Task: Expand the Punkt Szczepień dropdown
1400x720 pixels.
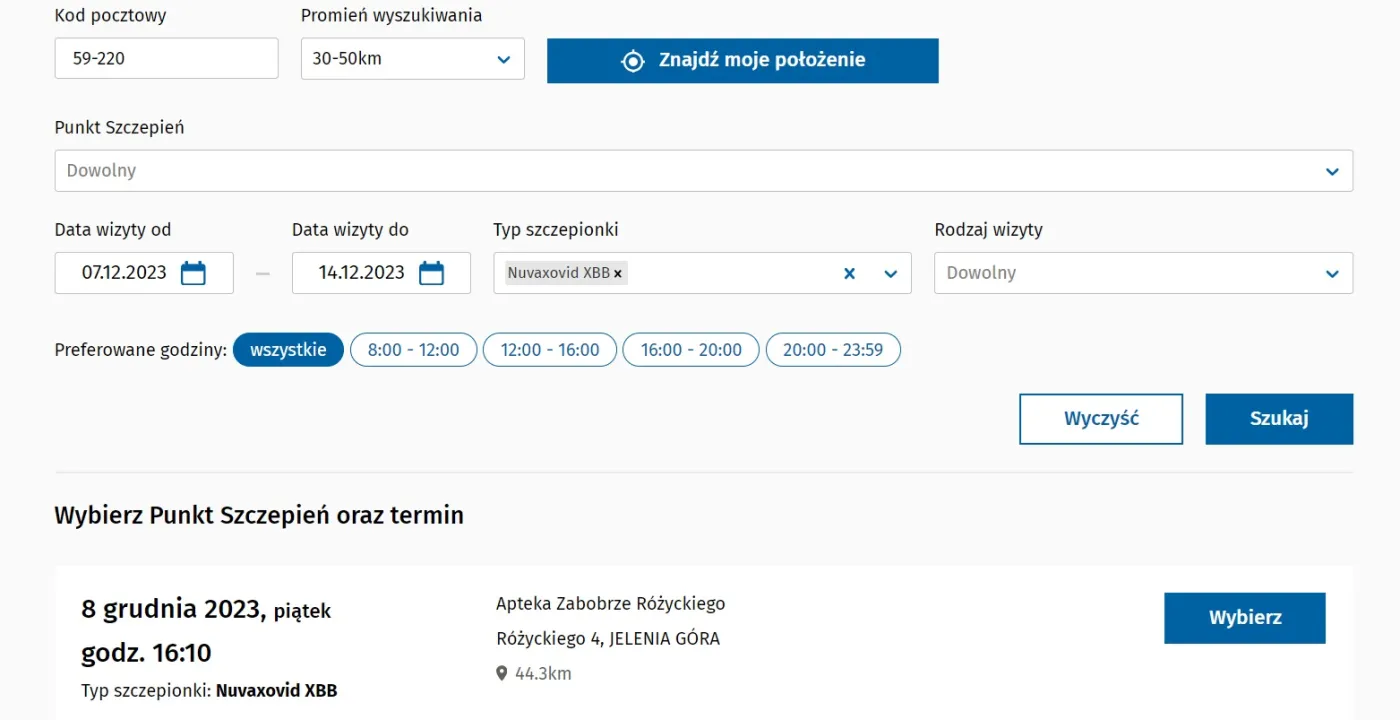Action: pos(703,171)
